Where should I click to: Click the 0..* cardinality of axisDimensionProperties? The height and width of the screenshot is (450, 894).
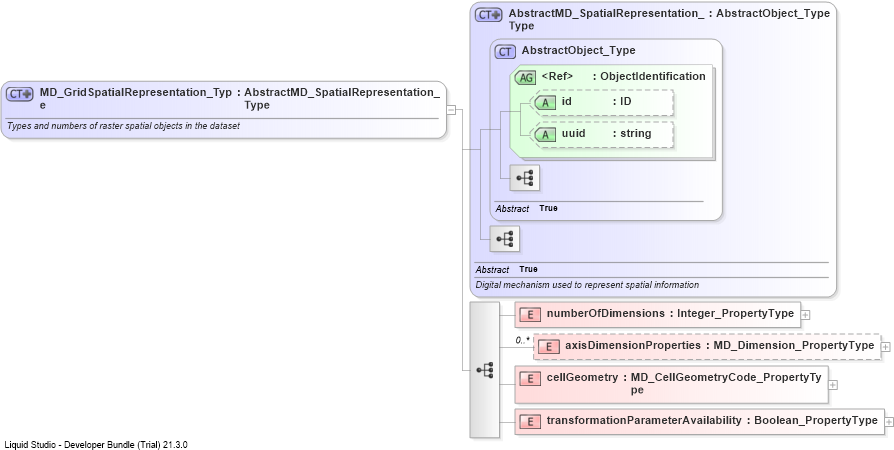[522, 340]
